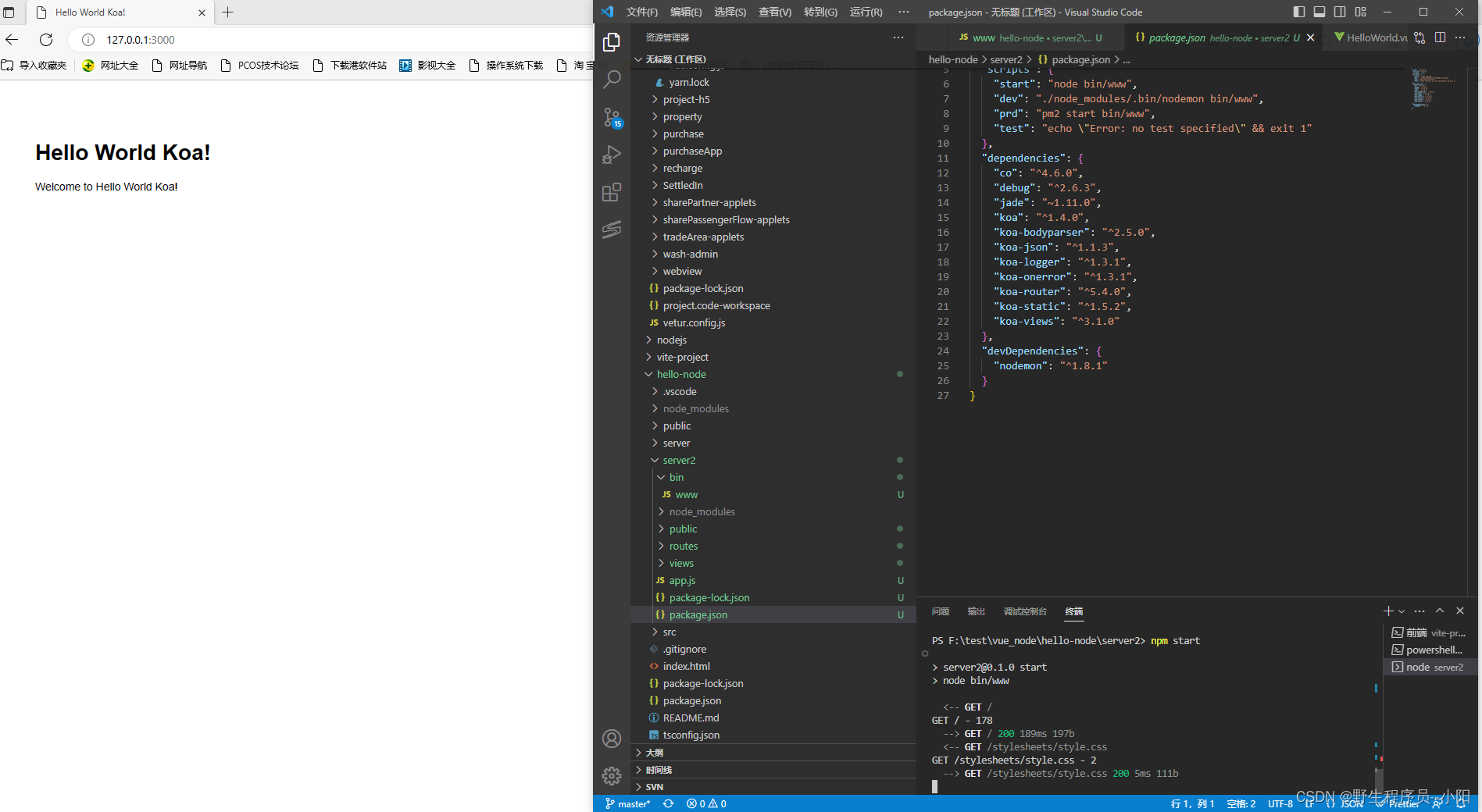Click the new terminal plus button
This screenshot has width=1482, height=812.
[1388, 611]
